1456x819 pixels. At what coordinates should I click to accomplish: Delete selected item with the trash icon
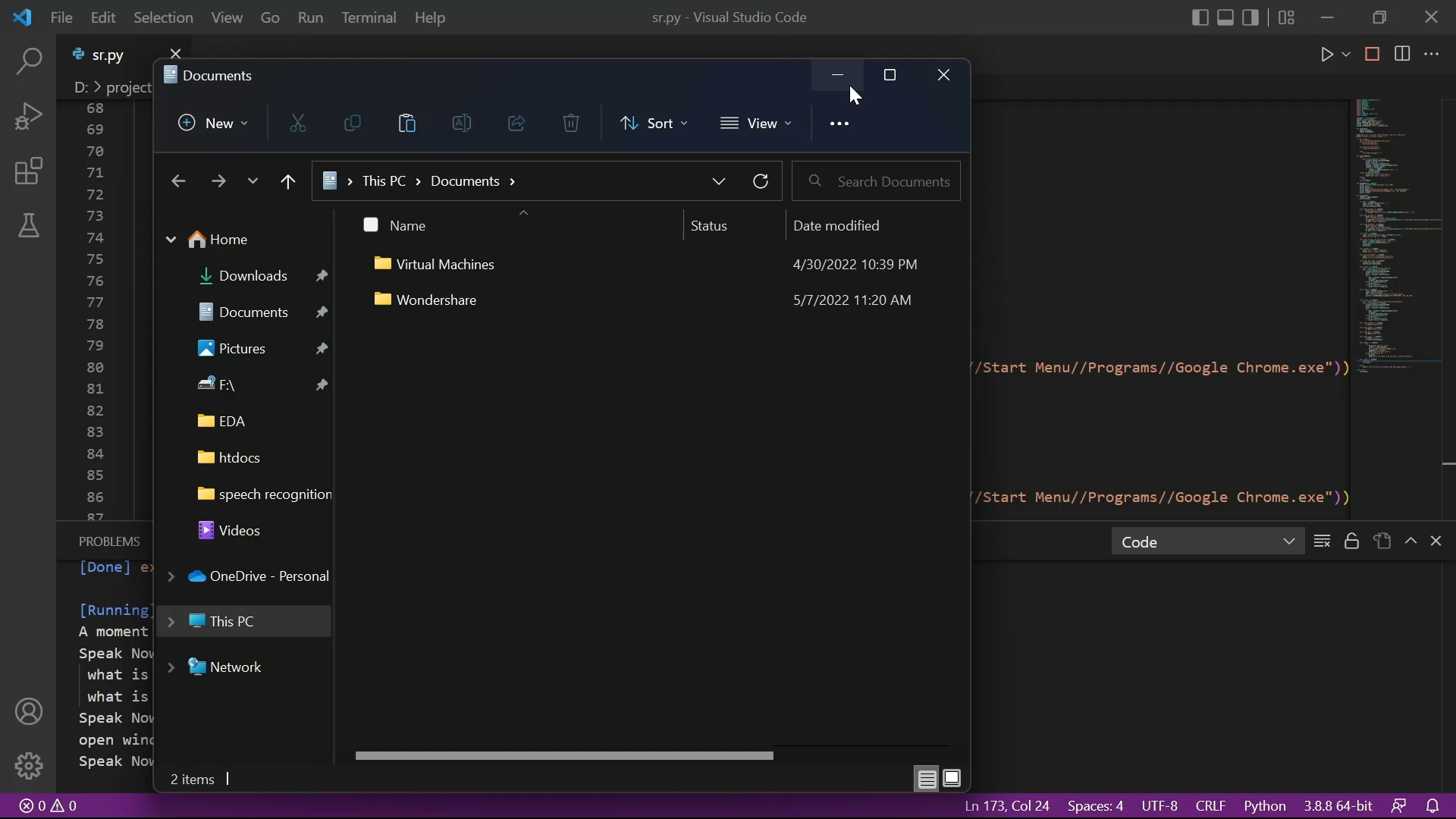point(571,123)
